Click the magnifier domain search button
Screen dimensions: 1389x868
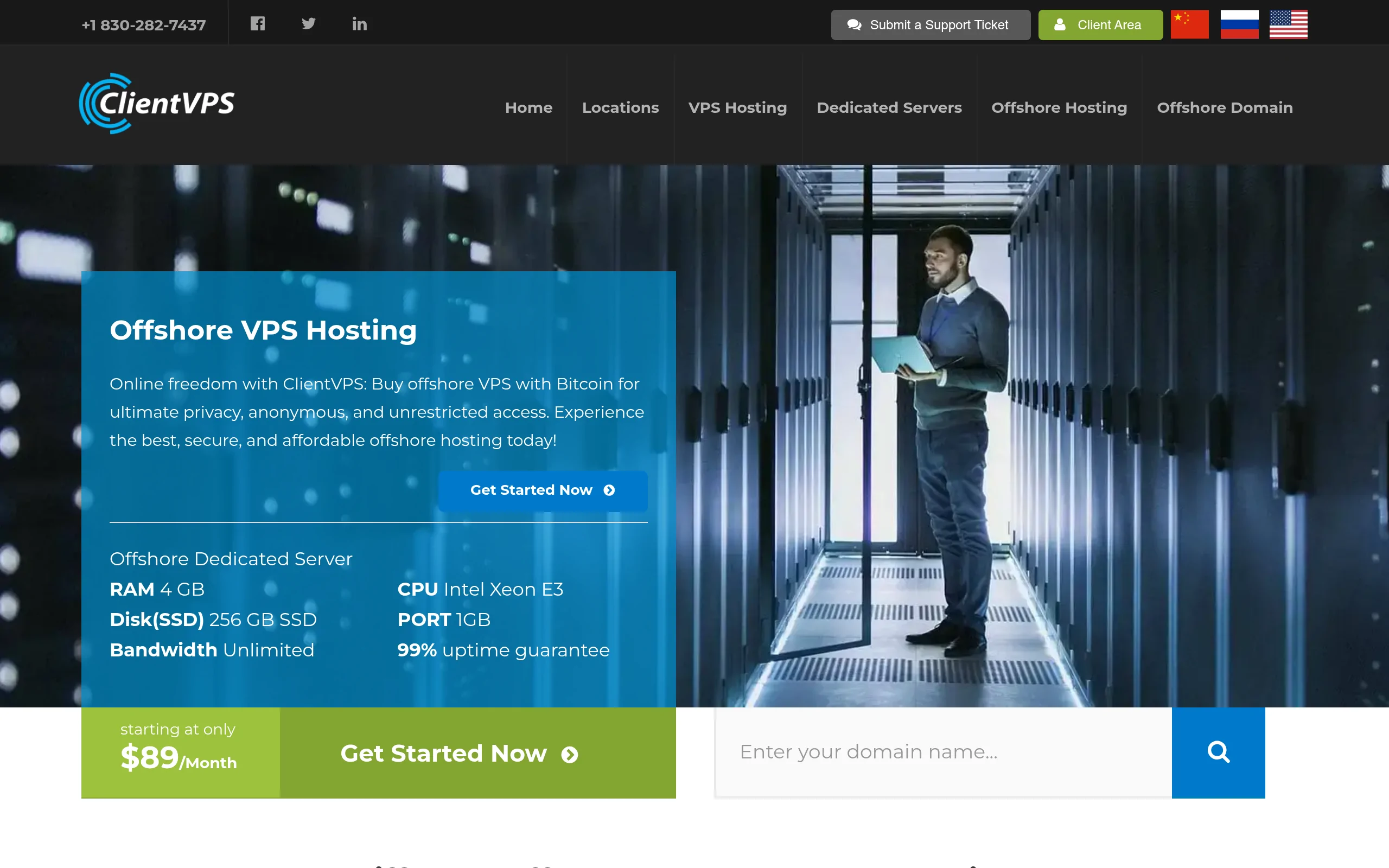[x=1218, y=752]
